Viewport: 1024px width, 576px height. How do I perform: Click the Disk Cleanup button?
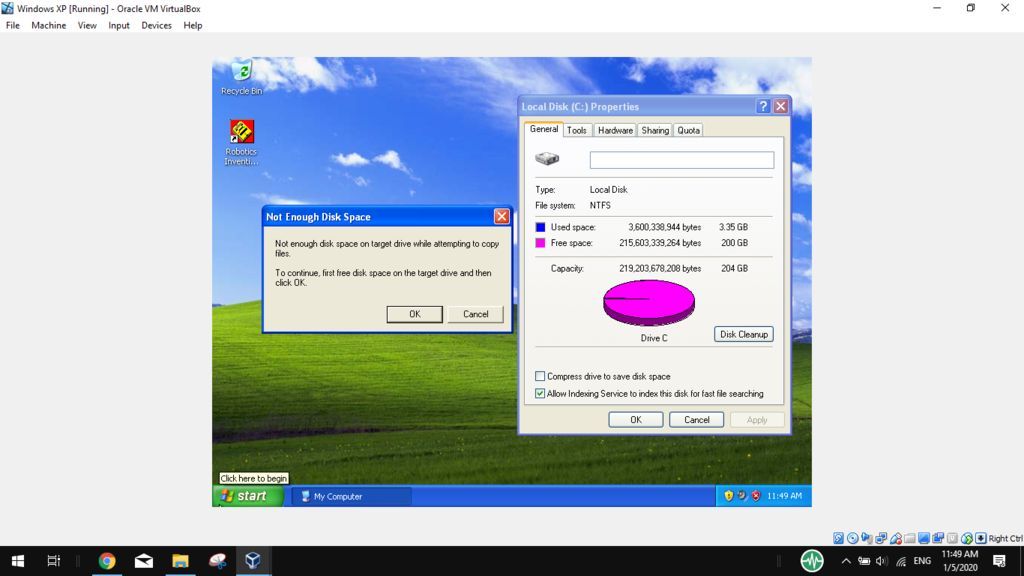(744, 334)
